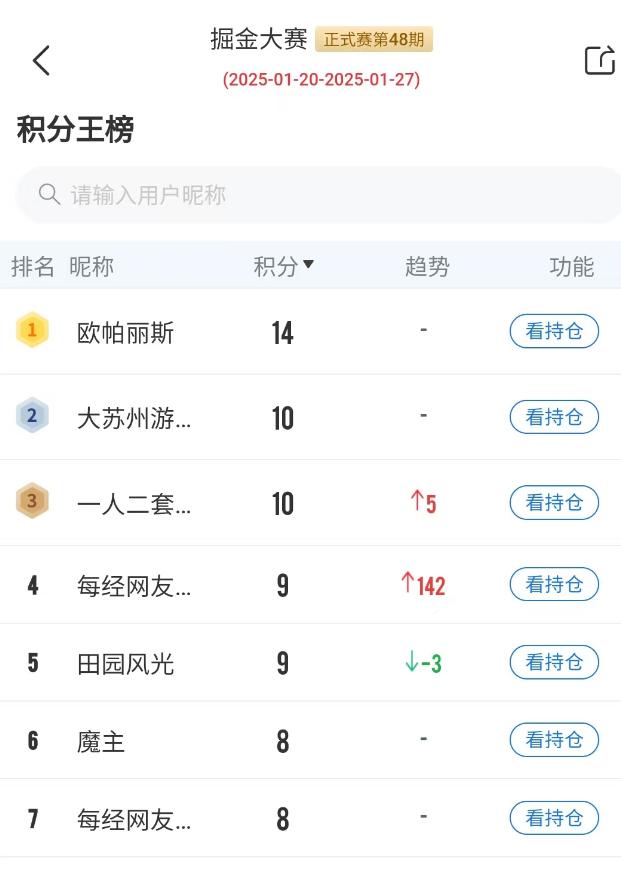Viewport: 621px width, 875px height.
Task: Click the magnifier icon in the search bar
Action: [48, 195]
